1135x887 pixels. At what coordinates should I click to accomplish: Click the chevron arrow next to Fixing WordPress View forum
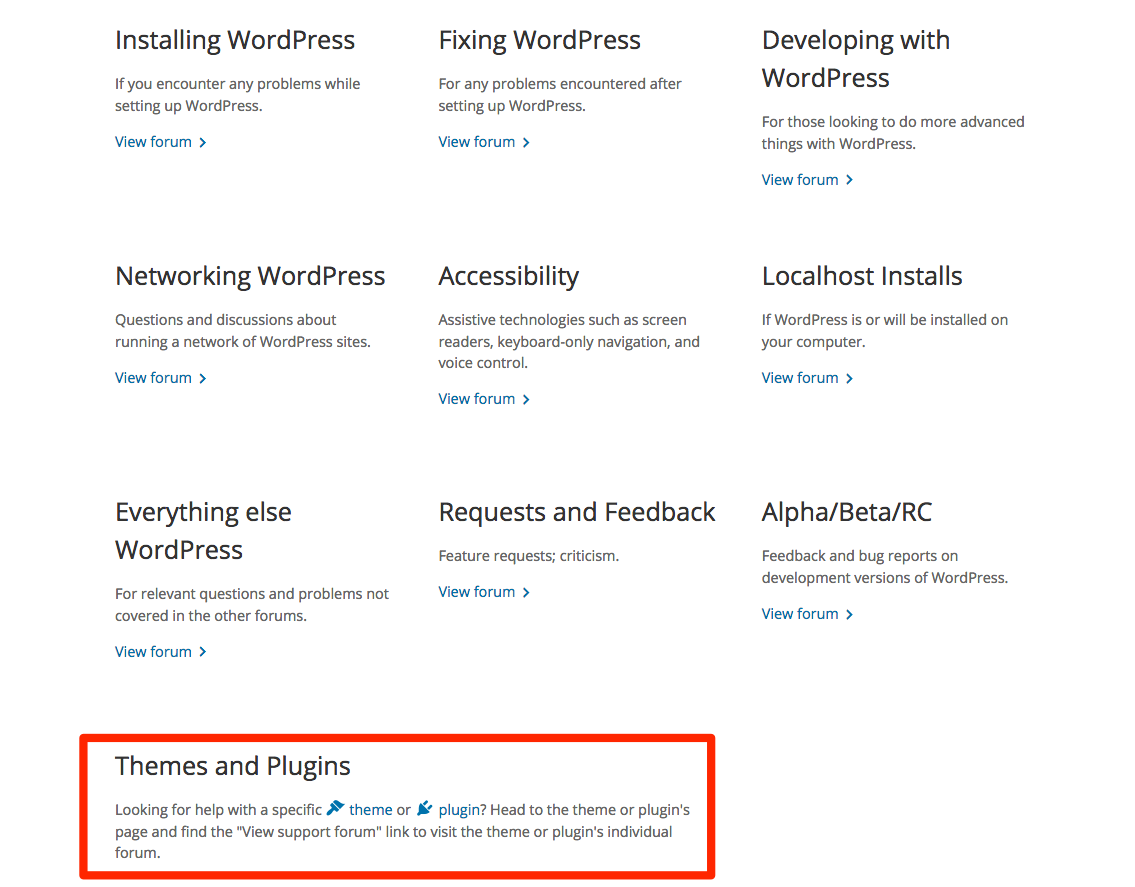526,143
